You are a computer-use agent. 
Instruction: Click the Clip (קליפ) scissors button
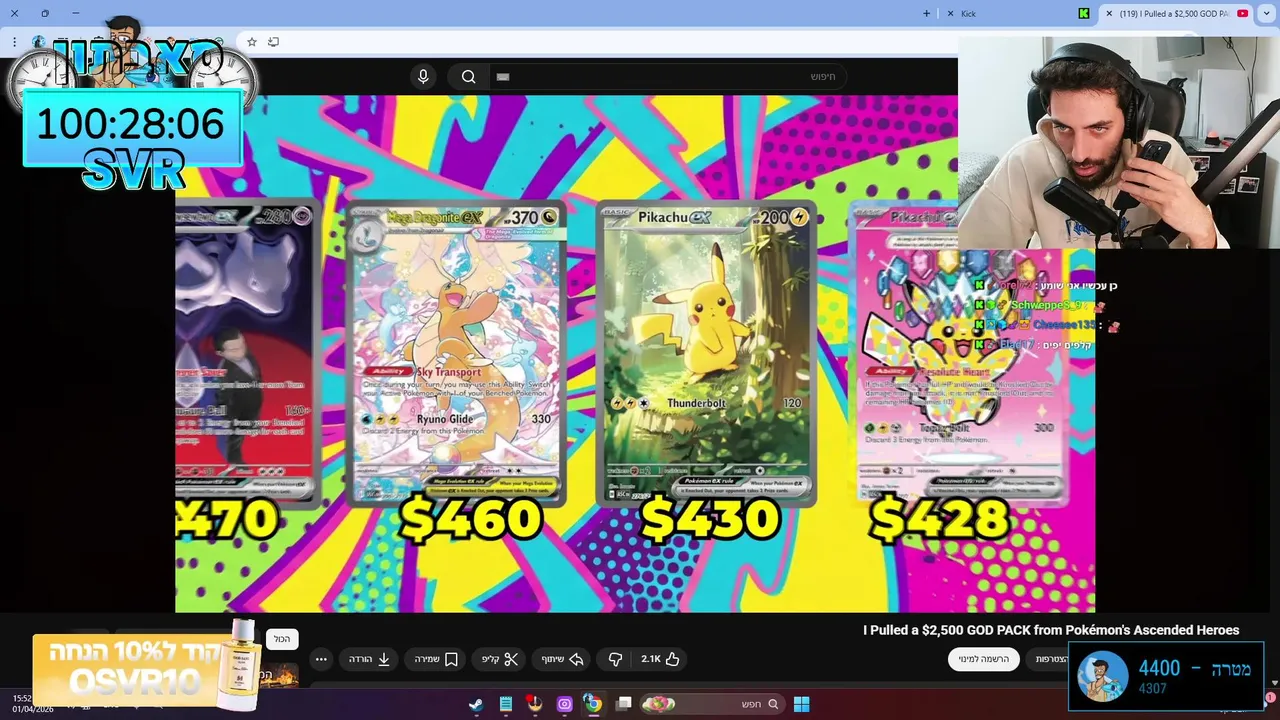tap(500, 659)
